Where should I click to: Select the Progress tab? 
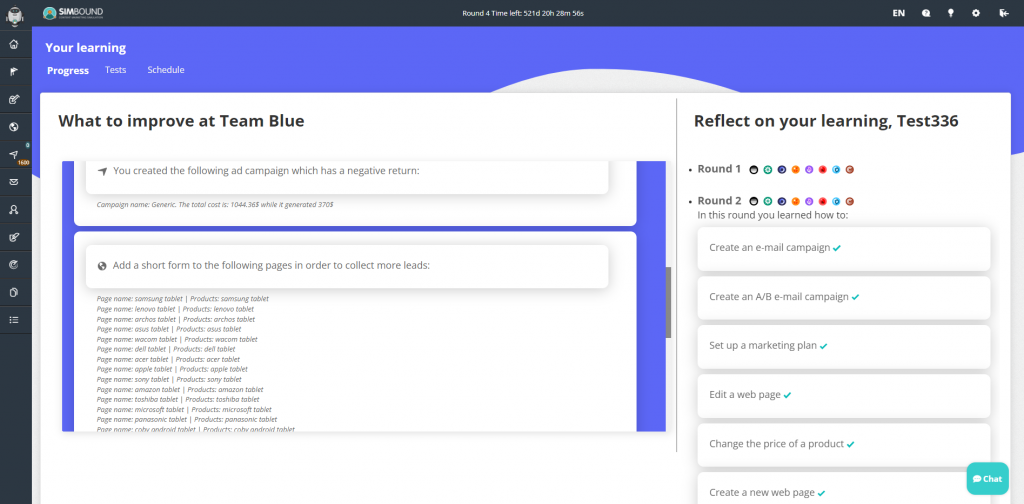(x=68, y=70)
